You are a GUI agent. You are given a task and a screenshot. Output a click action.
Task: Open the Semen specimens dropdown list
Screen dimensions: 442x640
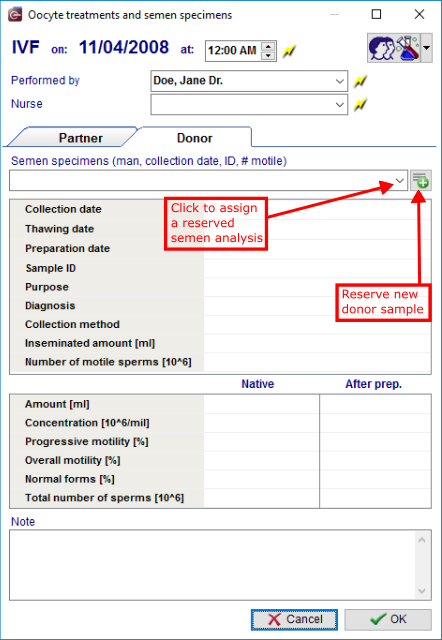(x=400, y=180)
